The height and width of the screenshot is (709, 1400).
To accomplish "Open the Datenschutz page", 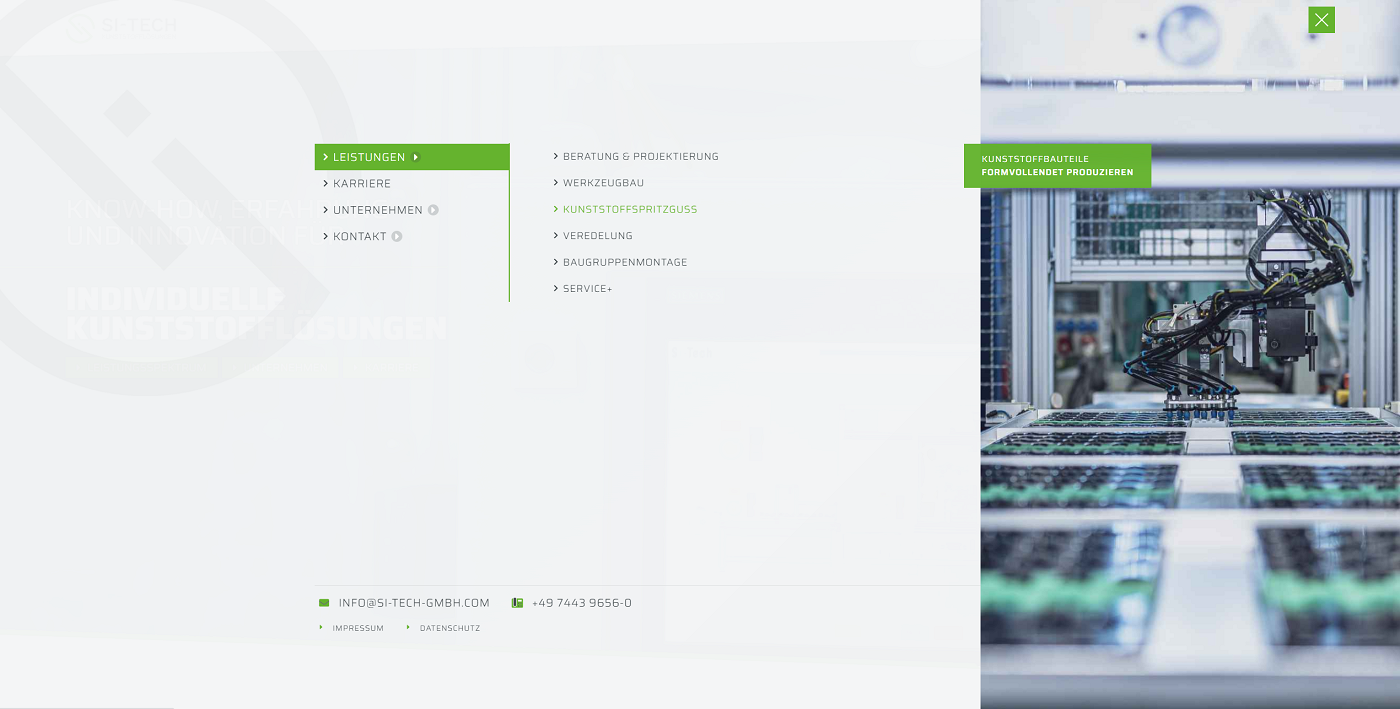I will 449,628.
